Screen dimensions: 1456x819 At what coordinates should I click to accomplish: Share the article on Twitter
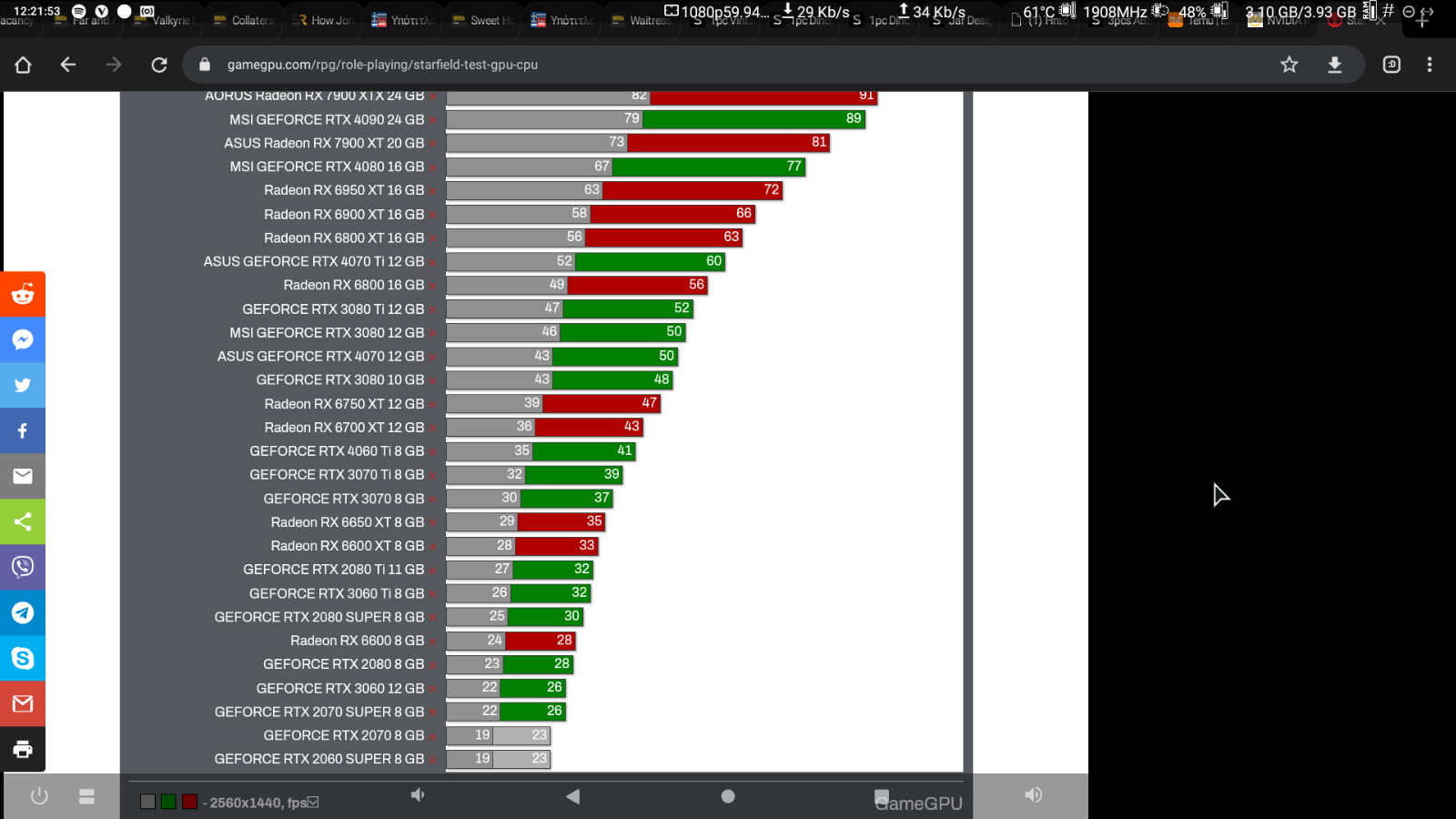[23, 385]
